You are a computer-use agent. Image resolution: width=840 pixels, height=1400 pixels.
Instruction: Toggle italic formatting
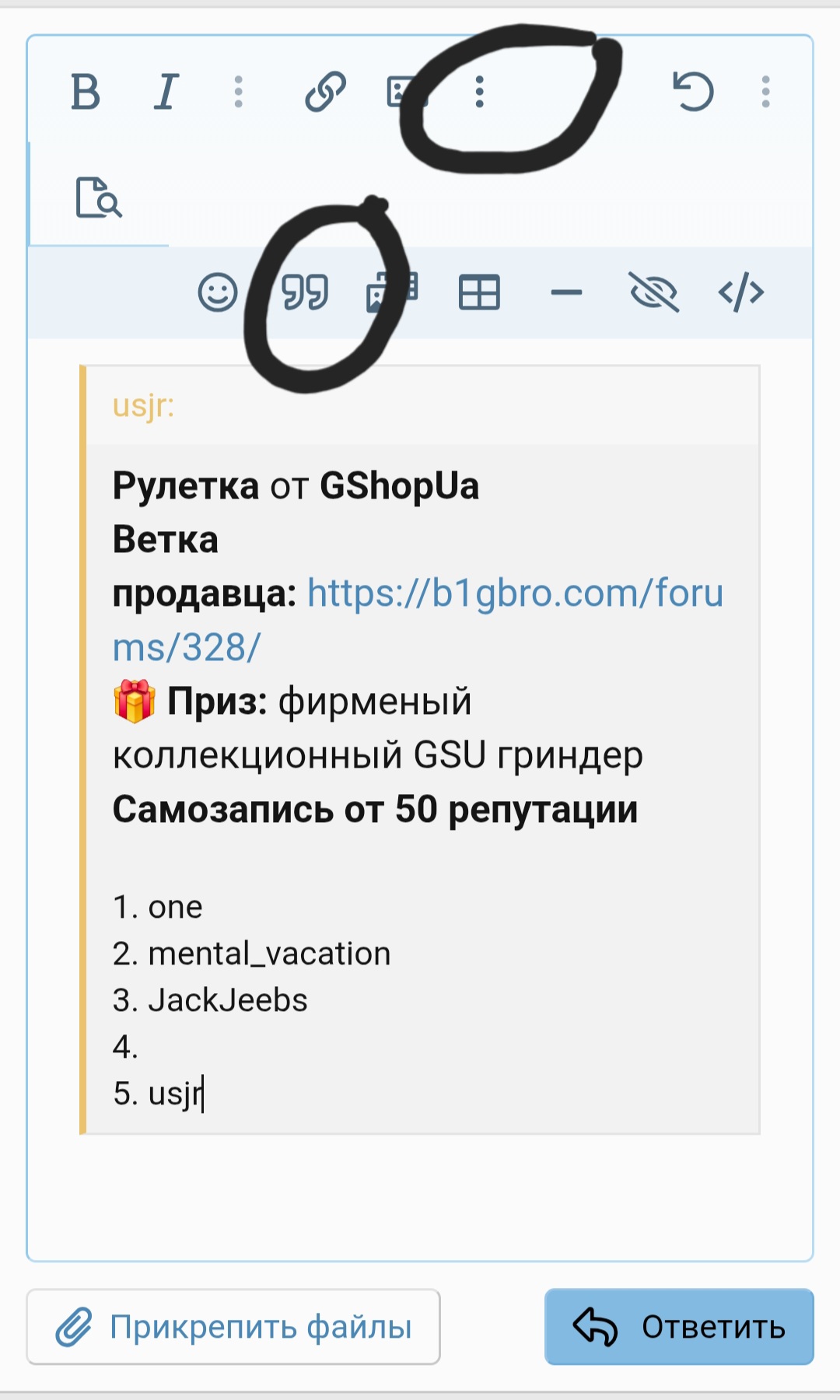coord(166,92)
